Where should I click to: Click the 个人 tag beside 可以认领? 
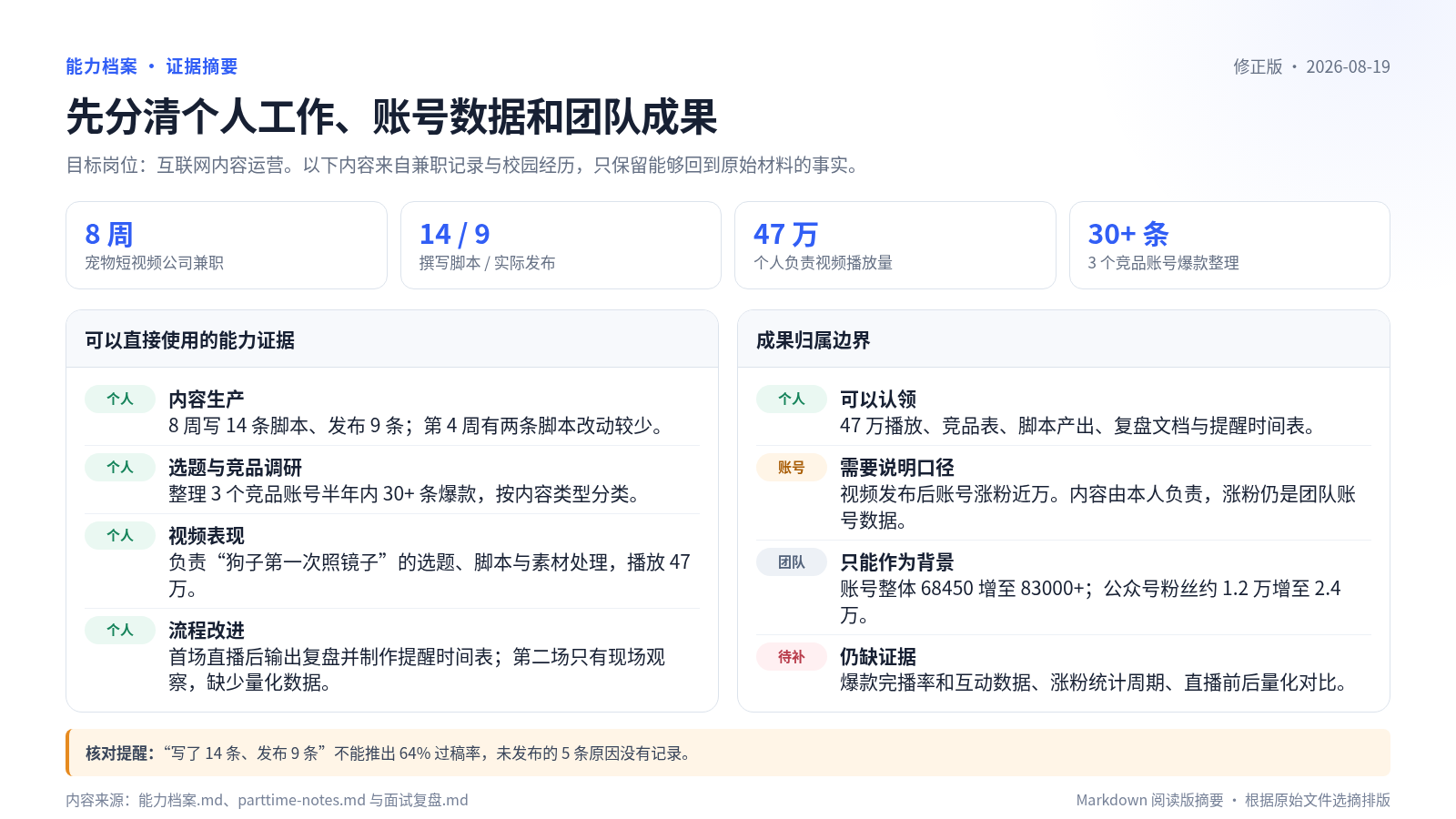[792, 399]
